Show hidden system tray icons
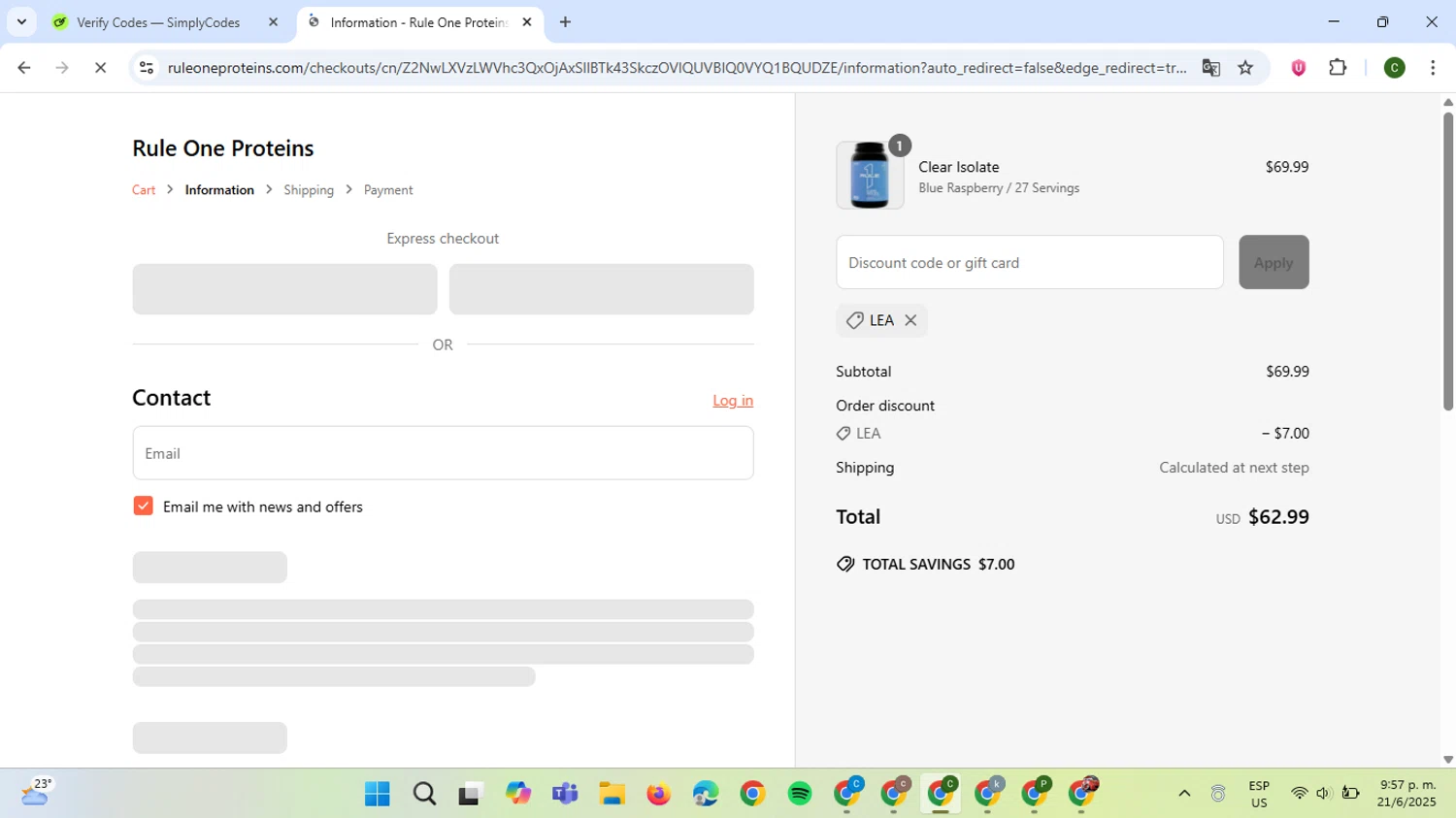Screen dimensions: 1456x818 [x=1184, y=794]
